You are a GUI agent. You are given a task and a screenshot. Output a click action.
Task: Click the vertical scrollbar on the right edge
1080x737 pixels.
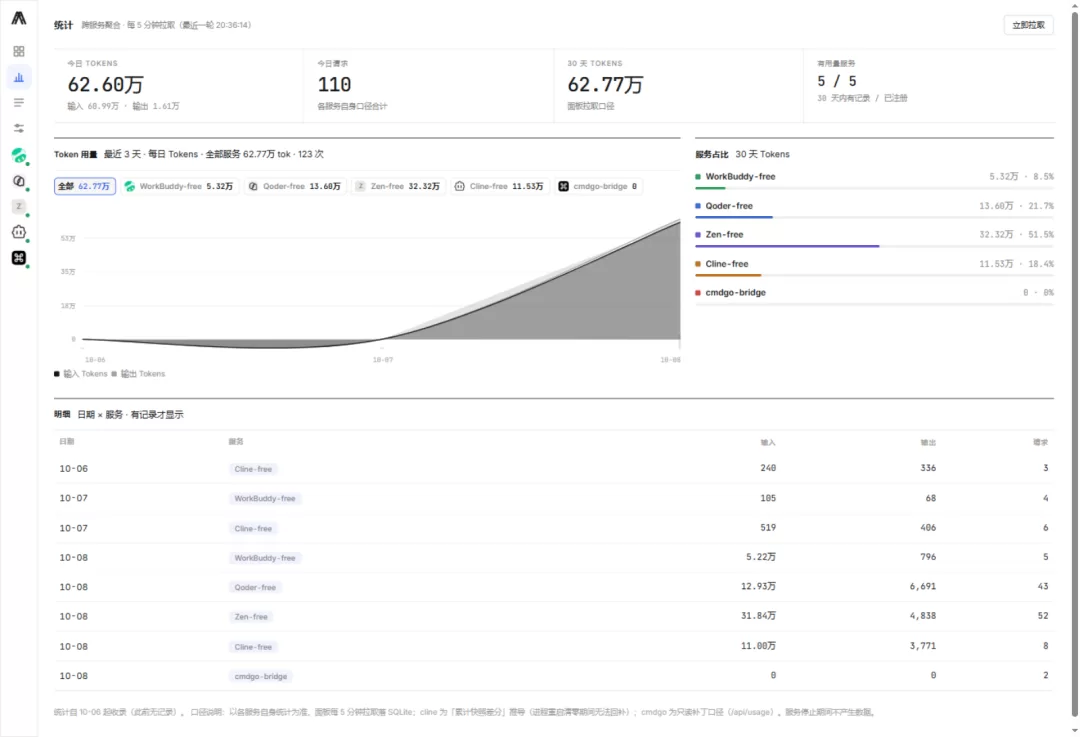[1074, 365]
